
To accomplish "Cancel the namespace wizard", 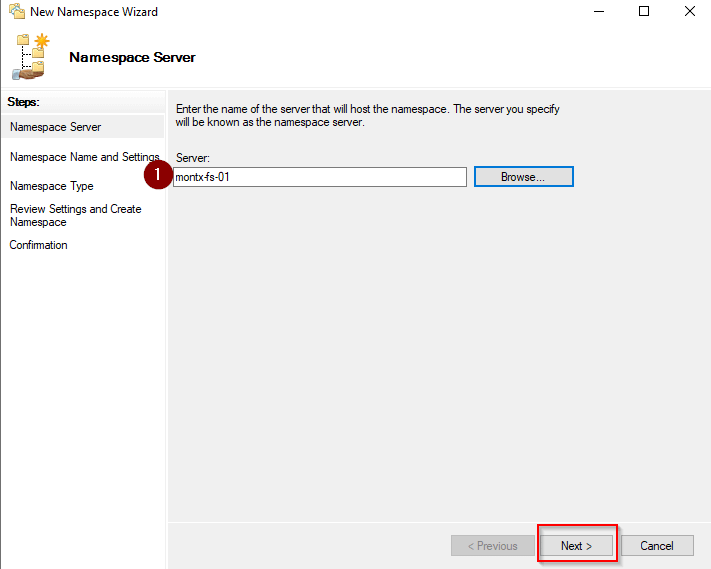I will (657, 546).
